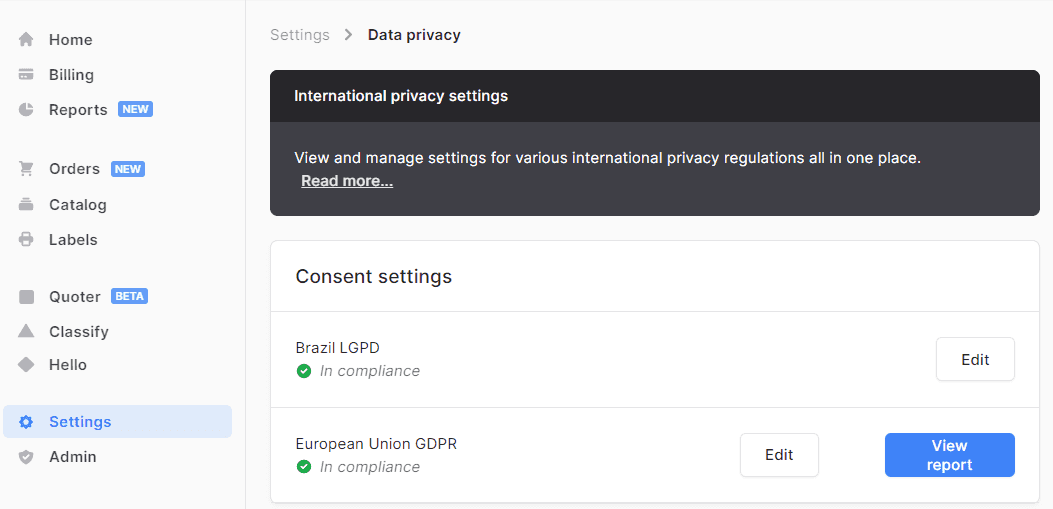Edit European Union GDPR consent settings
This screenshot has width=1053, height=509.
click(779, 455)
